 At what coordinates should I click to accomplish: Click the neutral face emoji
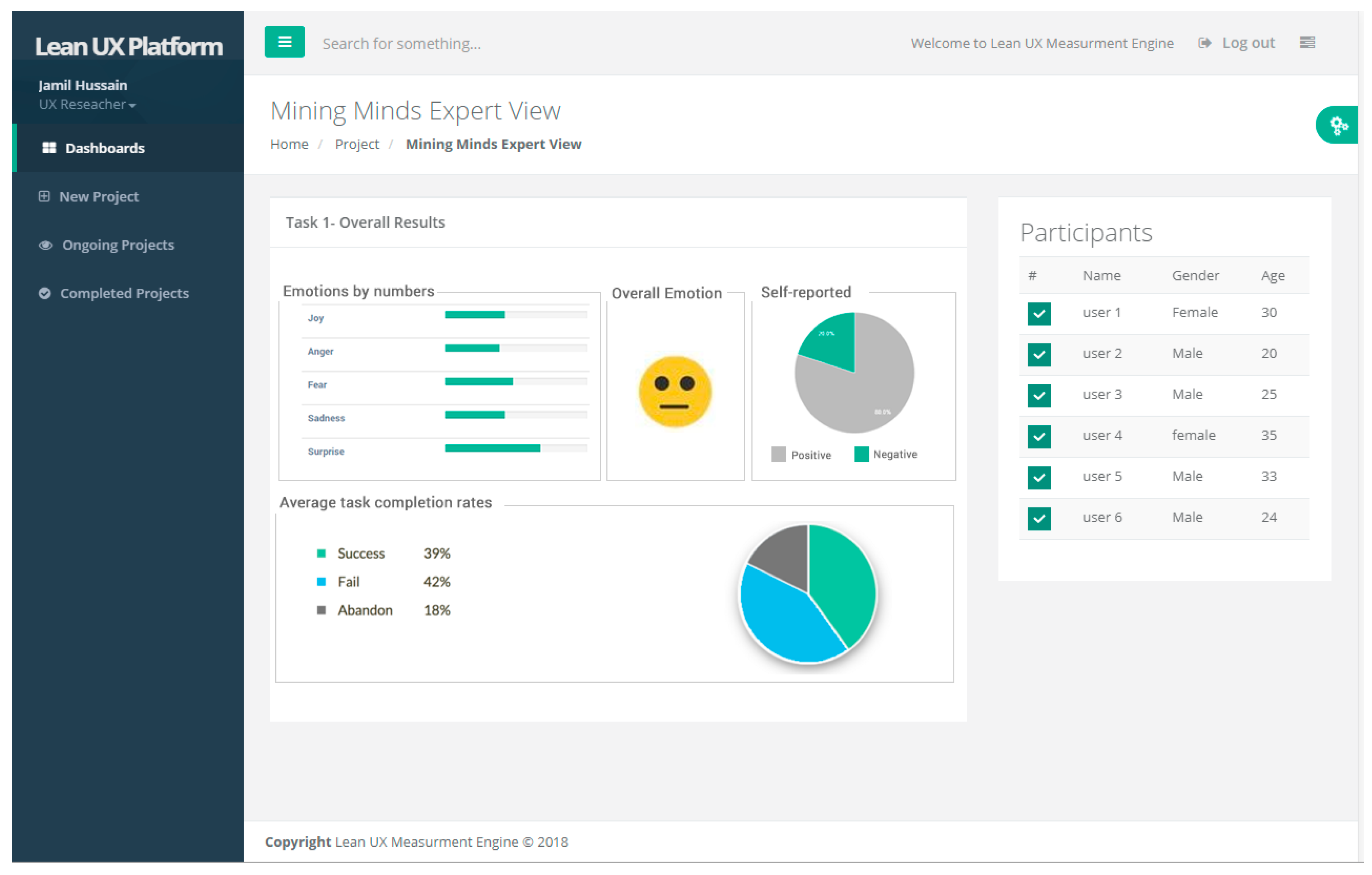[675, 392]
